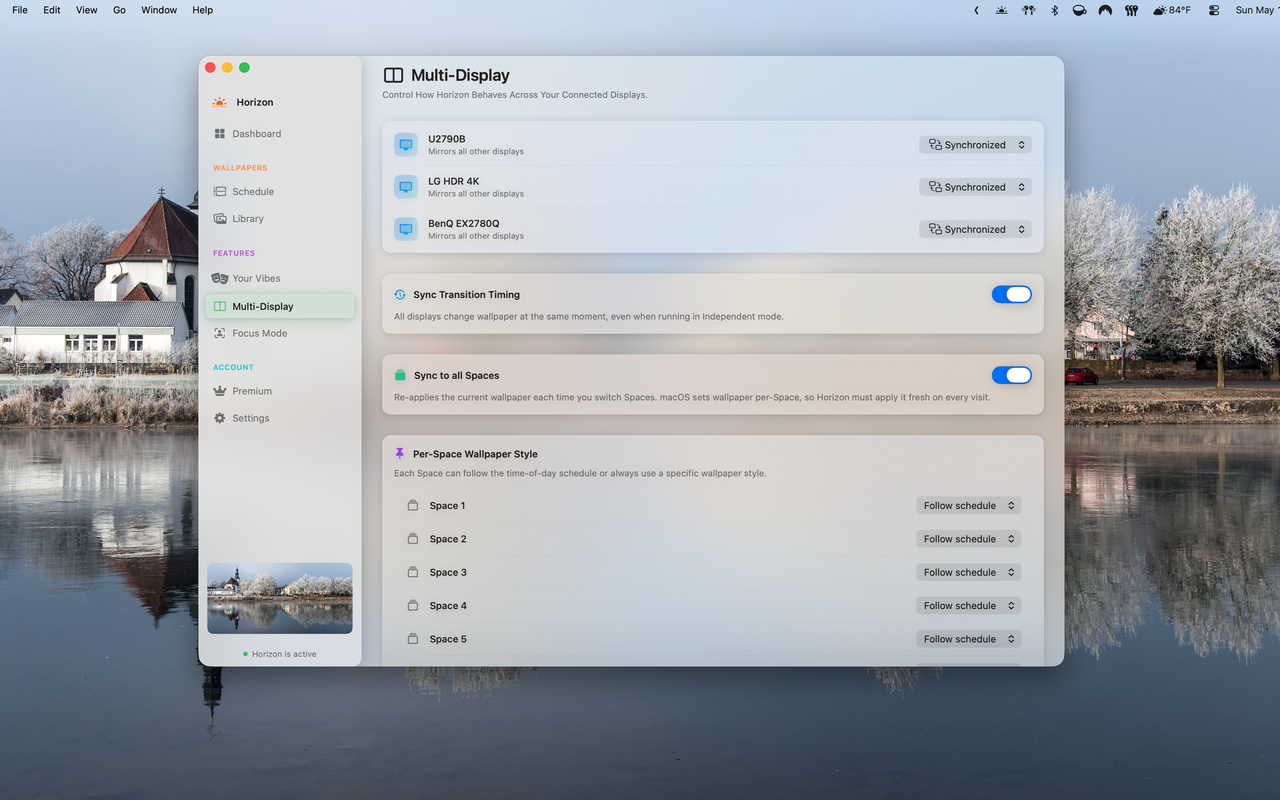Screen dimensions: 1280x800
Task: Click the Sync Transition Timing icon
Action: click(x=400, y=295)
